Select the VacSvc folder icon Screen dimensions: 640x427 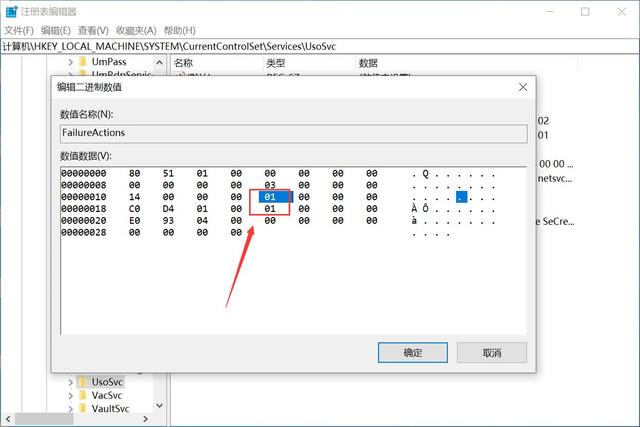pos(83,395)
